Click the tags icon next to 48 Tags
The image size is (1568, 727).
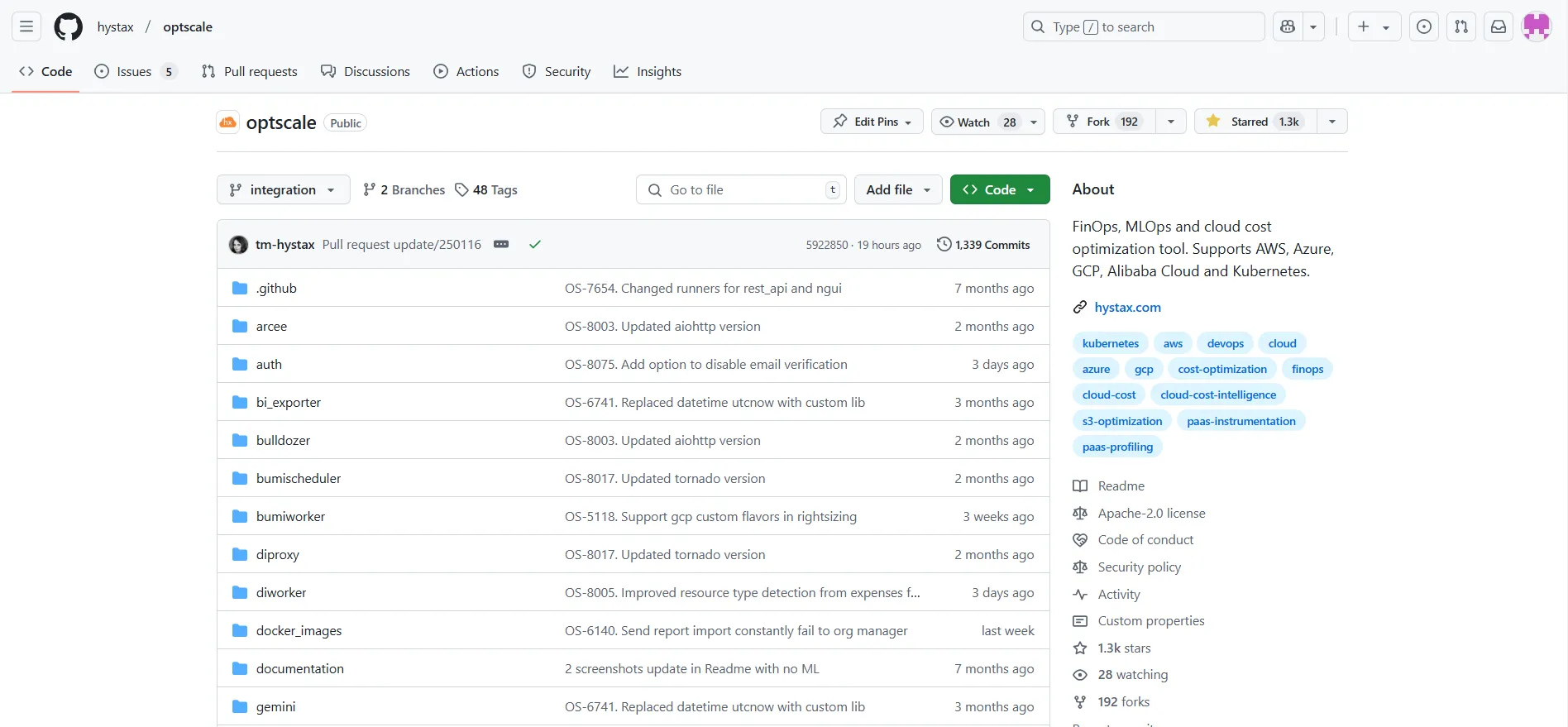[461, 189]
